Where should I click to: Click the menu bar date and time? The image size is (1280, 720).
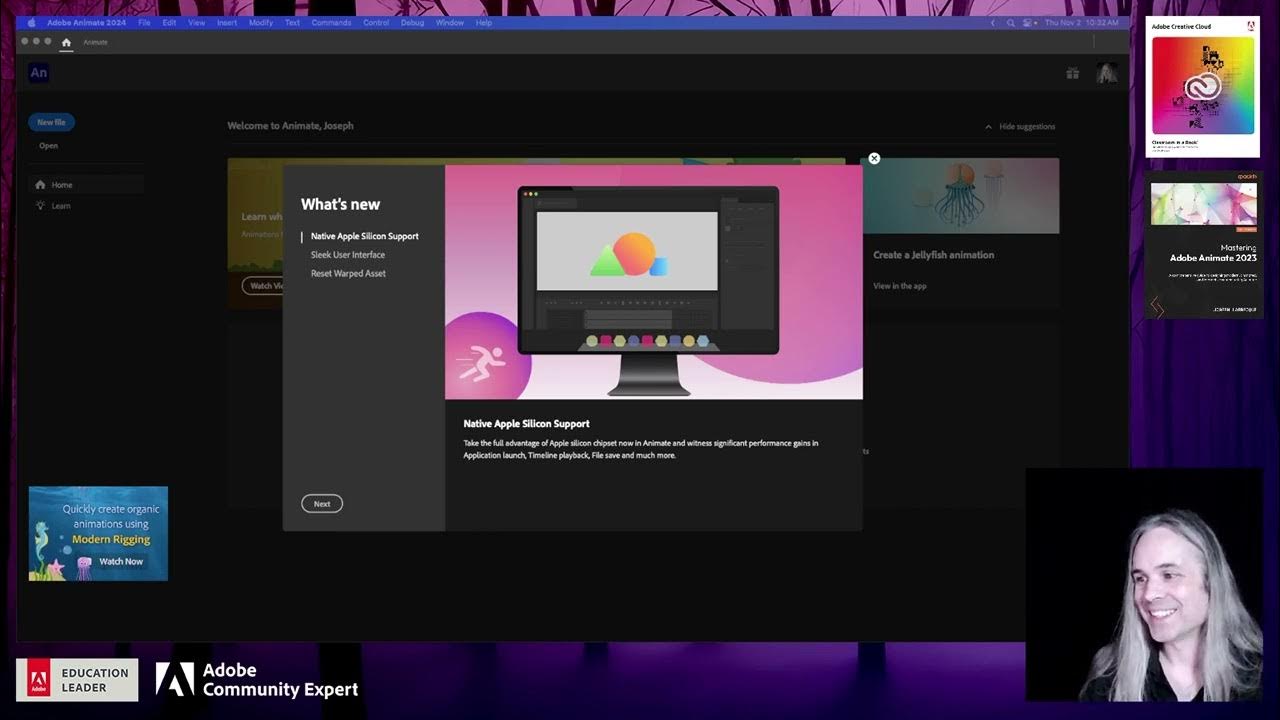point(1084,22)
